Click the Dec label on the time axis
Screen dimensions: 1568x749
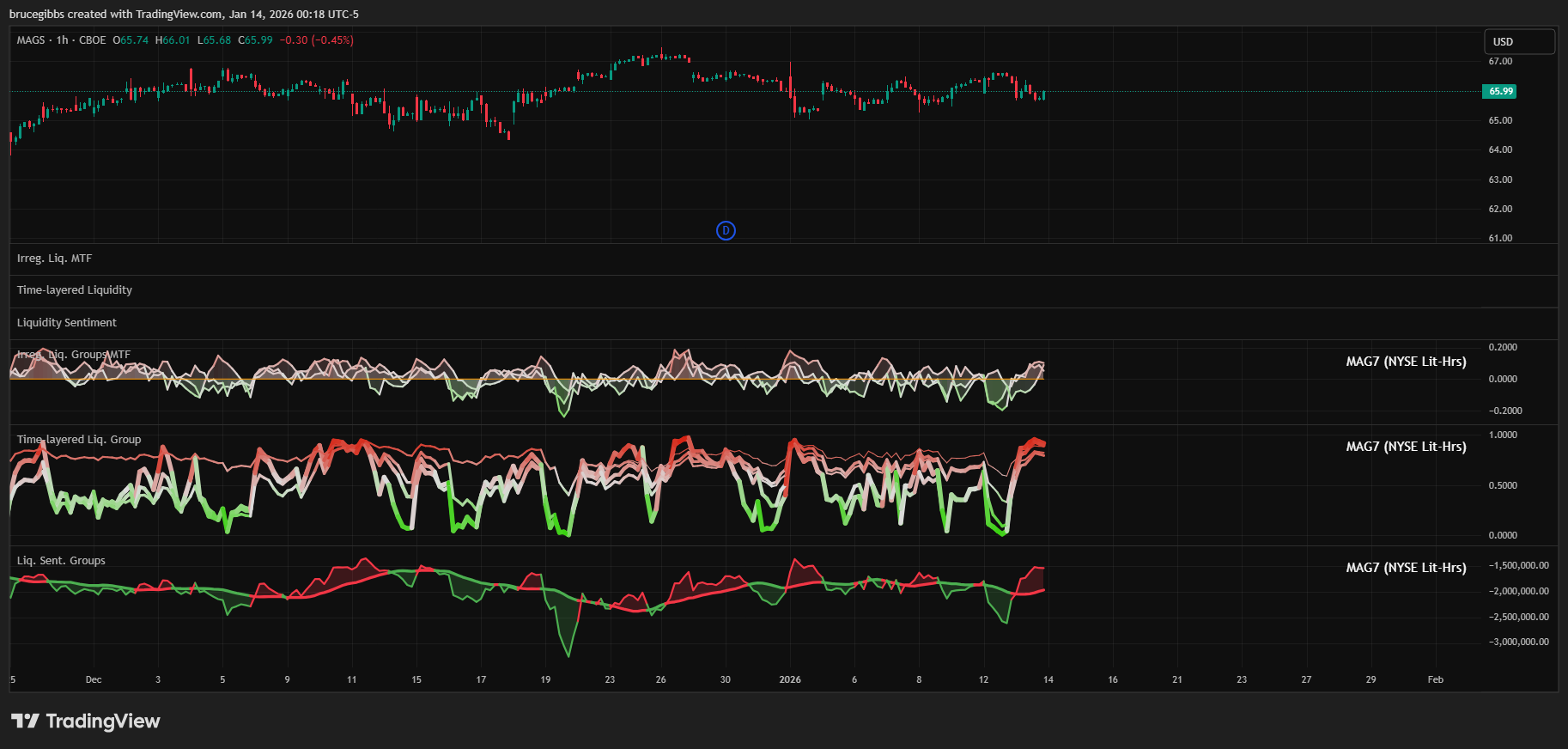point(94,679)
